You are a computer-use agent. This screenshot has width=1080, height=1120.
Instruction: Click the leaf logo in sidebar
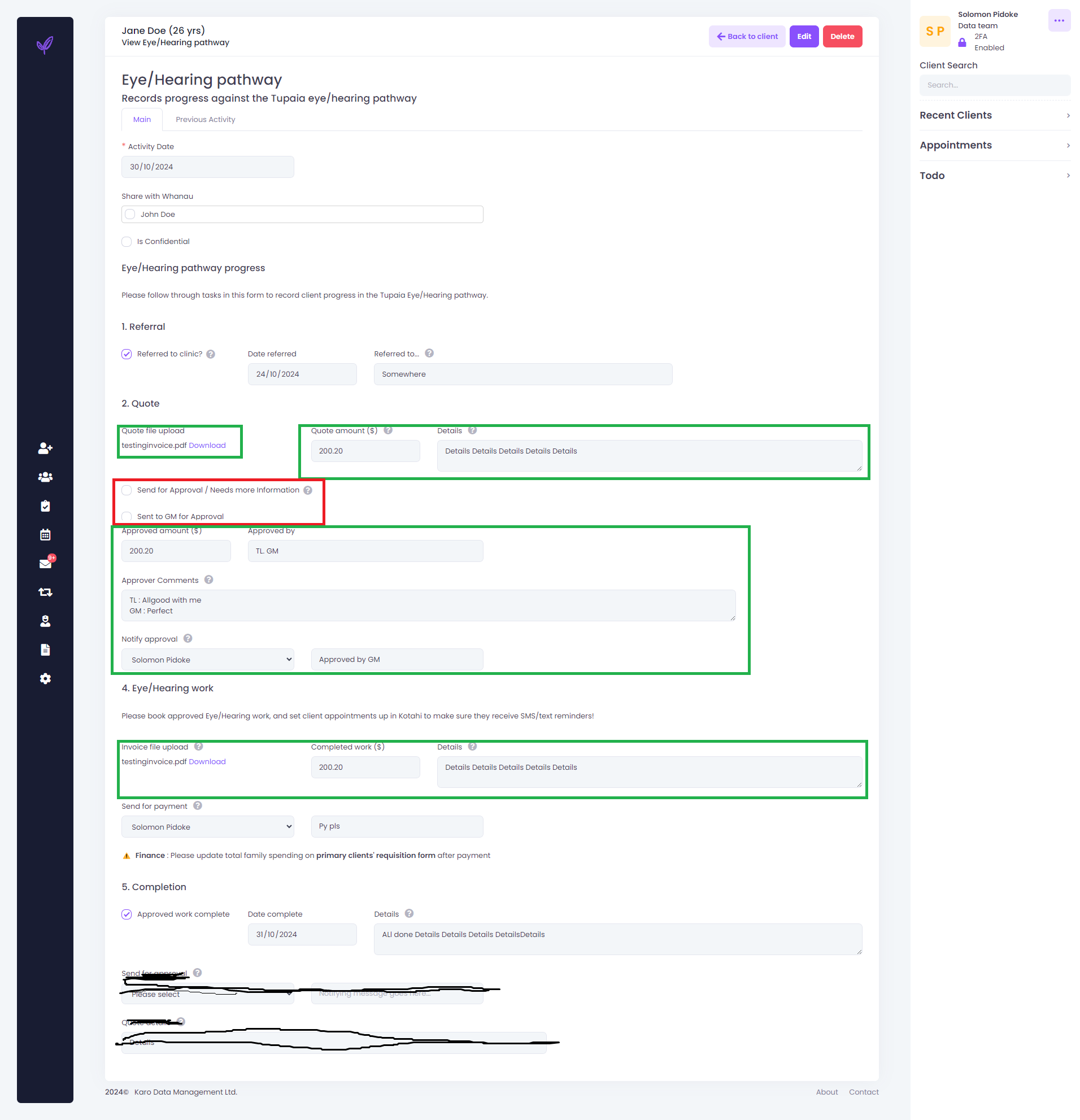click(45, 45)
